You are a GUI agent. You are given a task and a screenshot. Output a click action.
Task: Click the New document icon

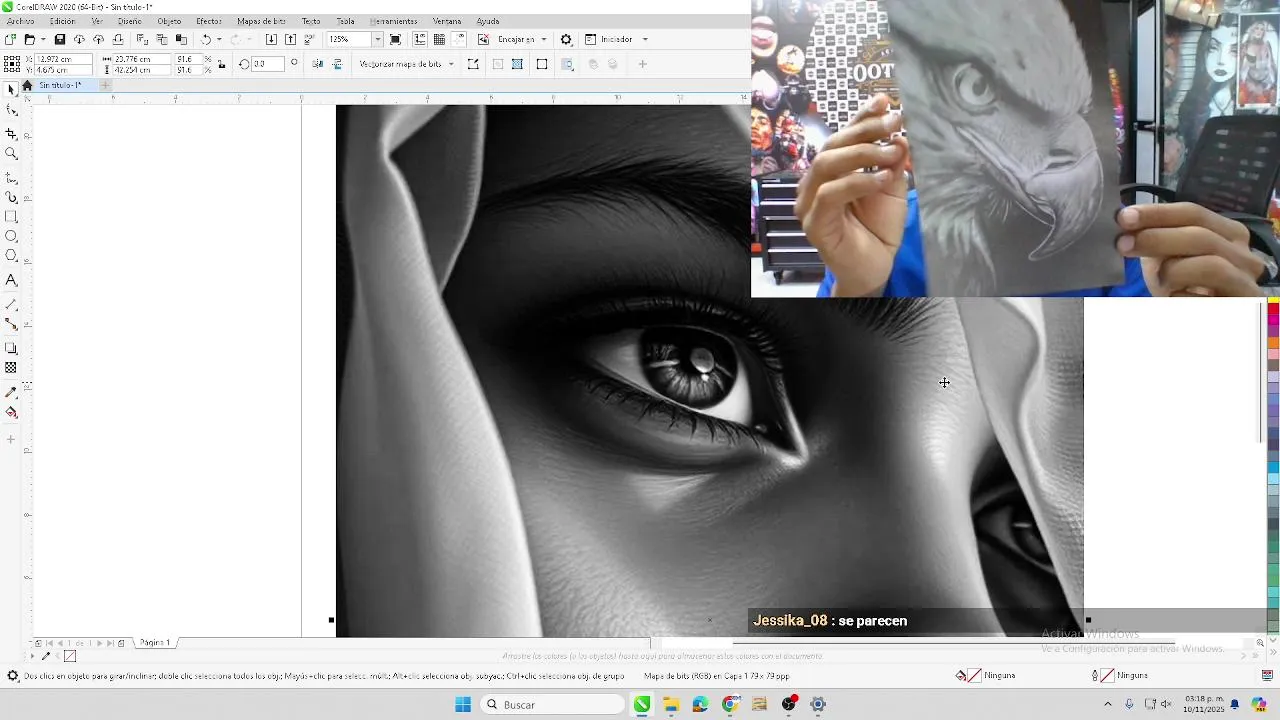[10, 39]
